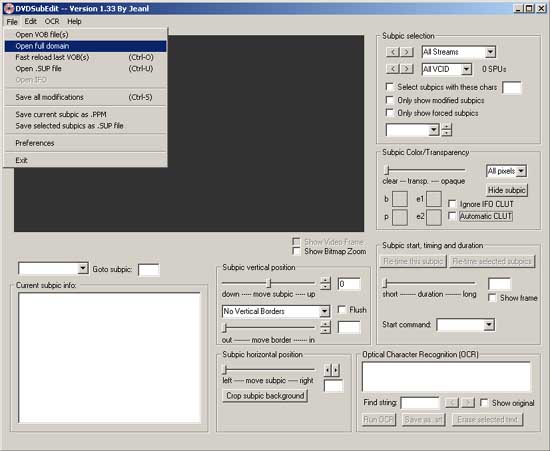Open the All pixels dropdown
Image resolution: width=550 pixels, height=451 pixels.
point(521,171)
